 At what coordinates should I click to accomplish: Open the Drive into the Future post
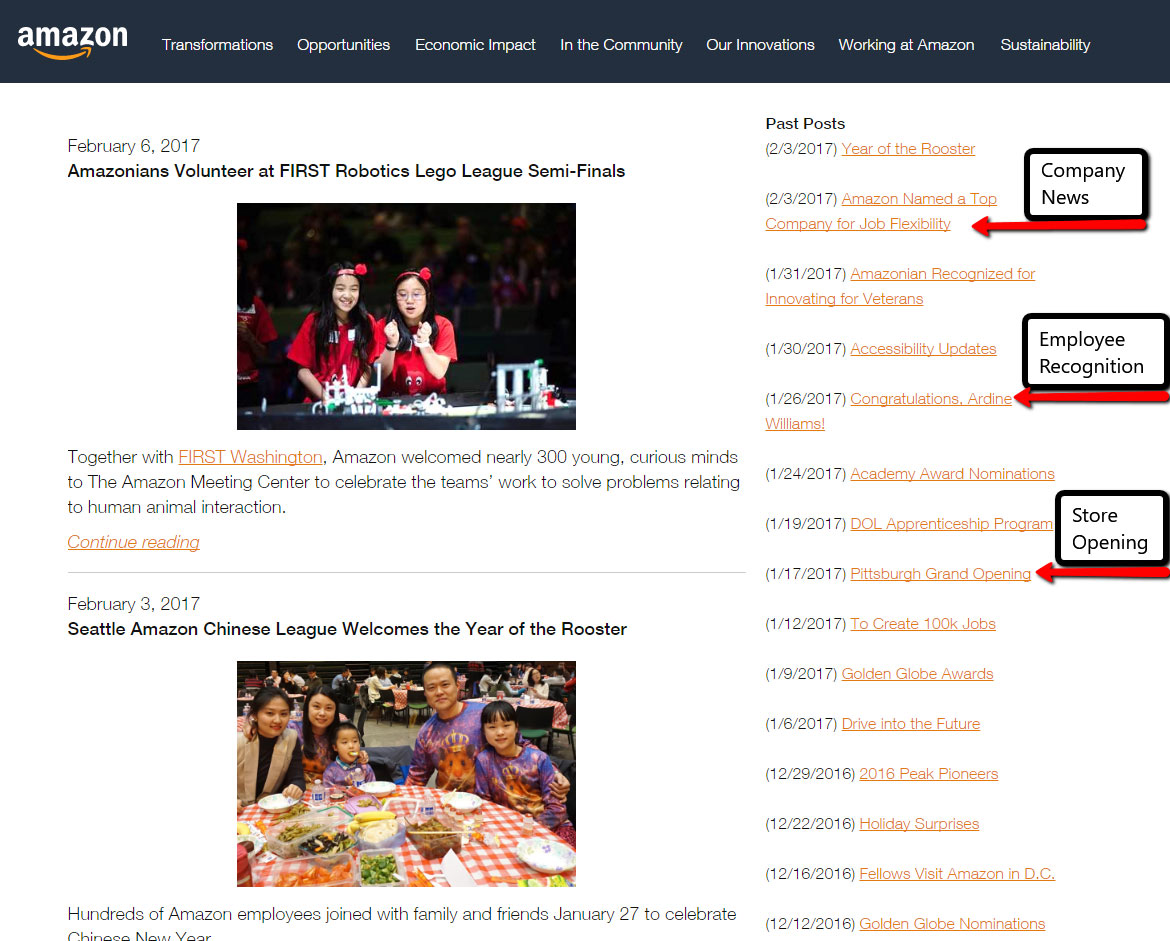[x=910, y=724]
